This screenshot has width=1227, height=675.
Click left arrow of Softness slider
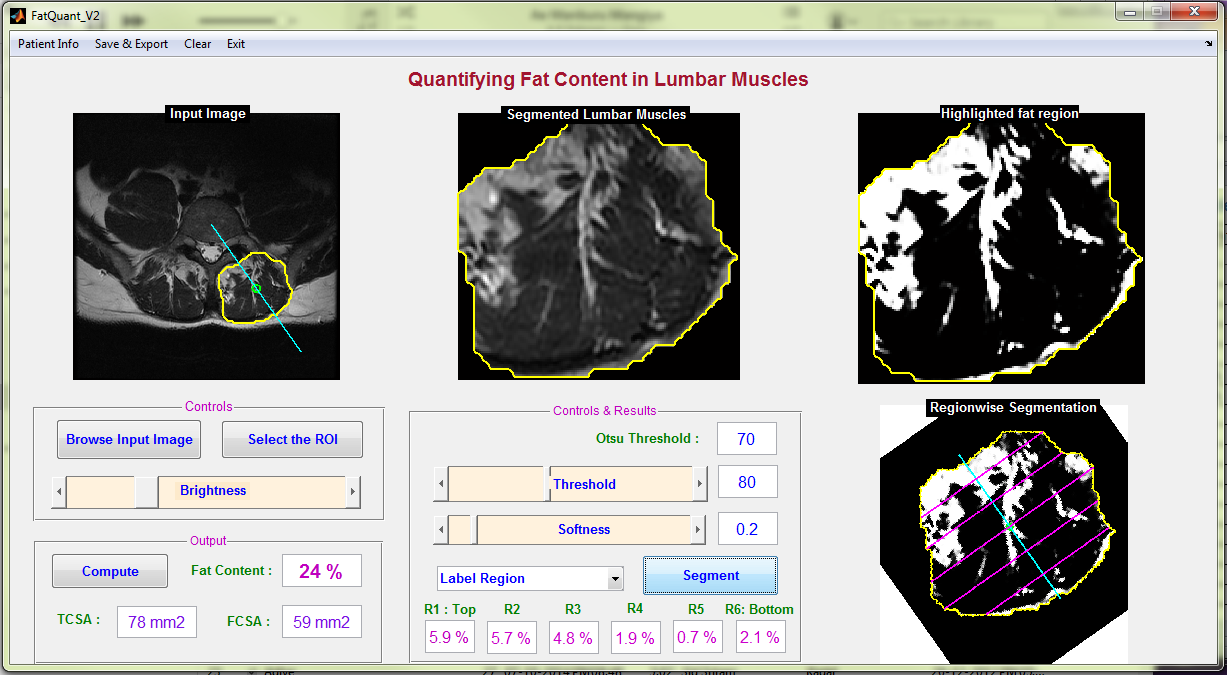tap(440, 530)
